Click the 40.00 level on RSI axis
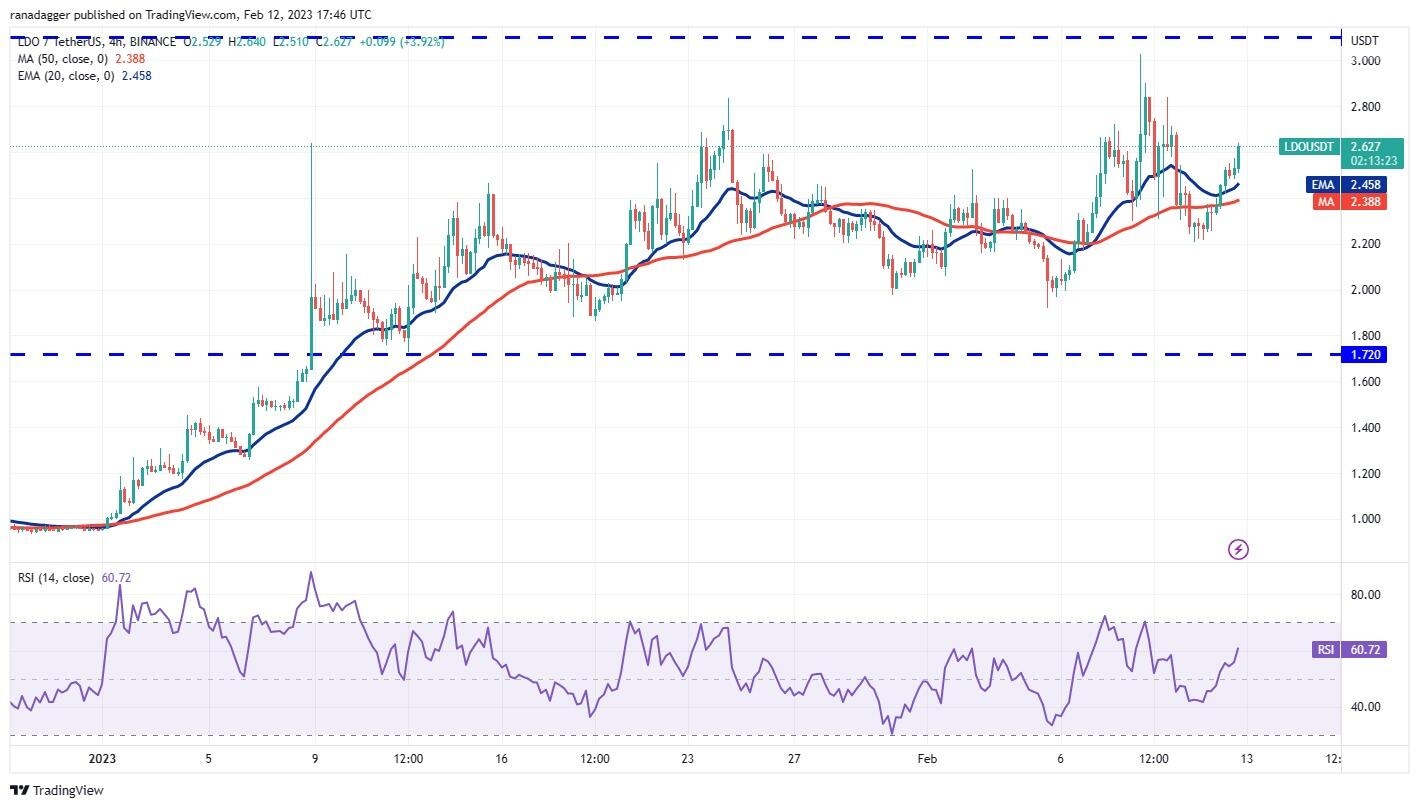This screenshot has height=808, width=1419. tap(1365, 707)
